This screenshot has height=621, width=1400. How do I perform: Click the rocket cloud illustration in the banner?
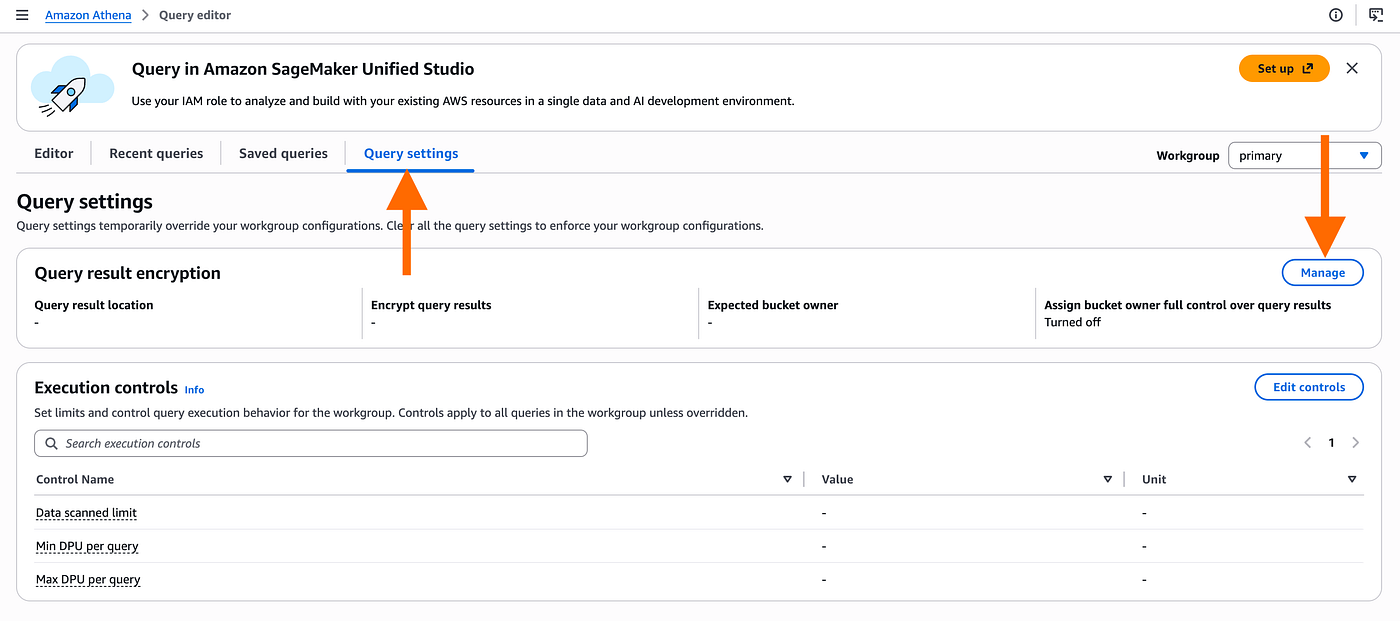click(x=72, y=85)
